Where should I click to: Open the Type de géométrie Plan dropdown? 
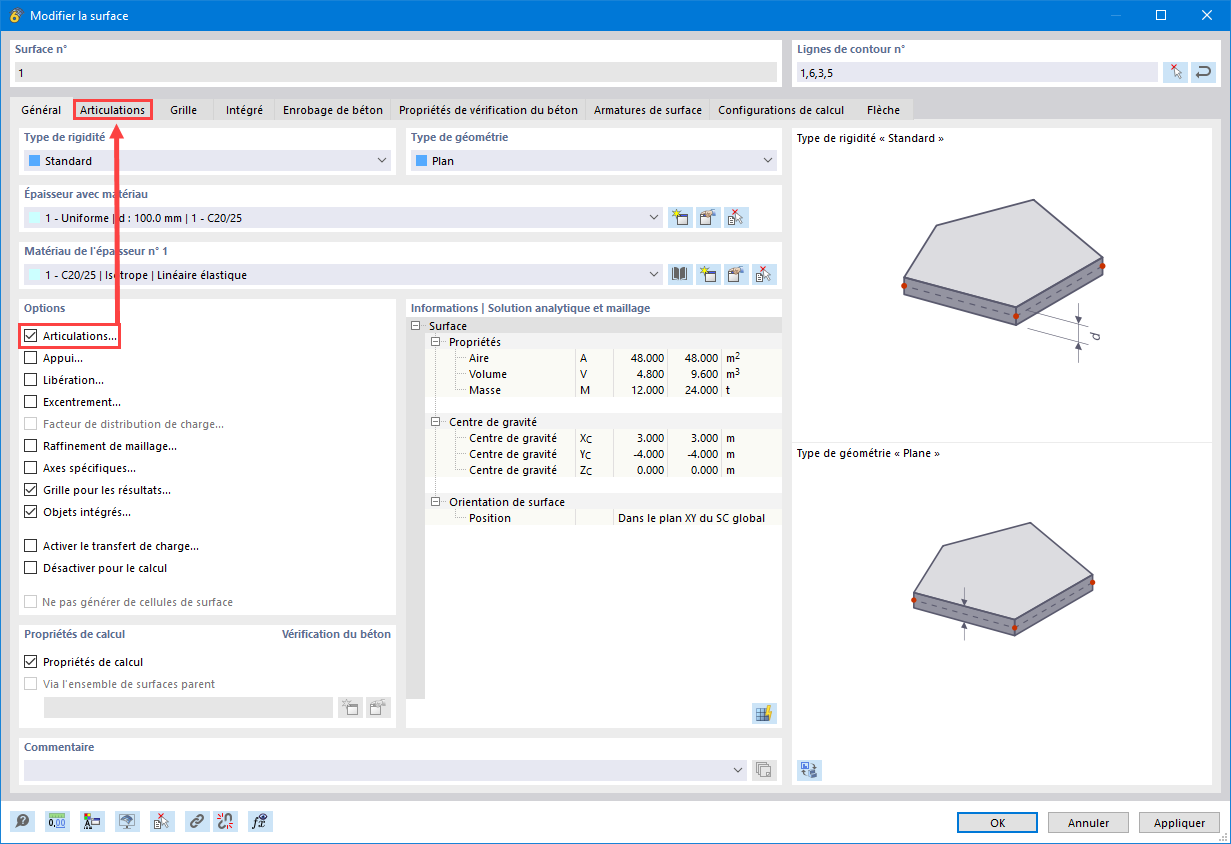click(594, 161)
